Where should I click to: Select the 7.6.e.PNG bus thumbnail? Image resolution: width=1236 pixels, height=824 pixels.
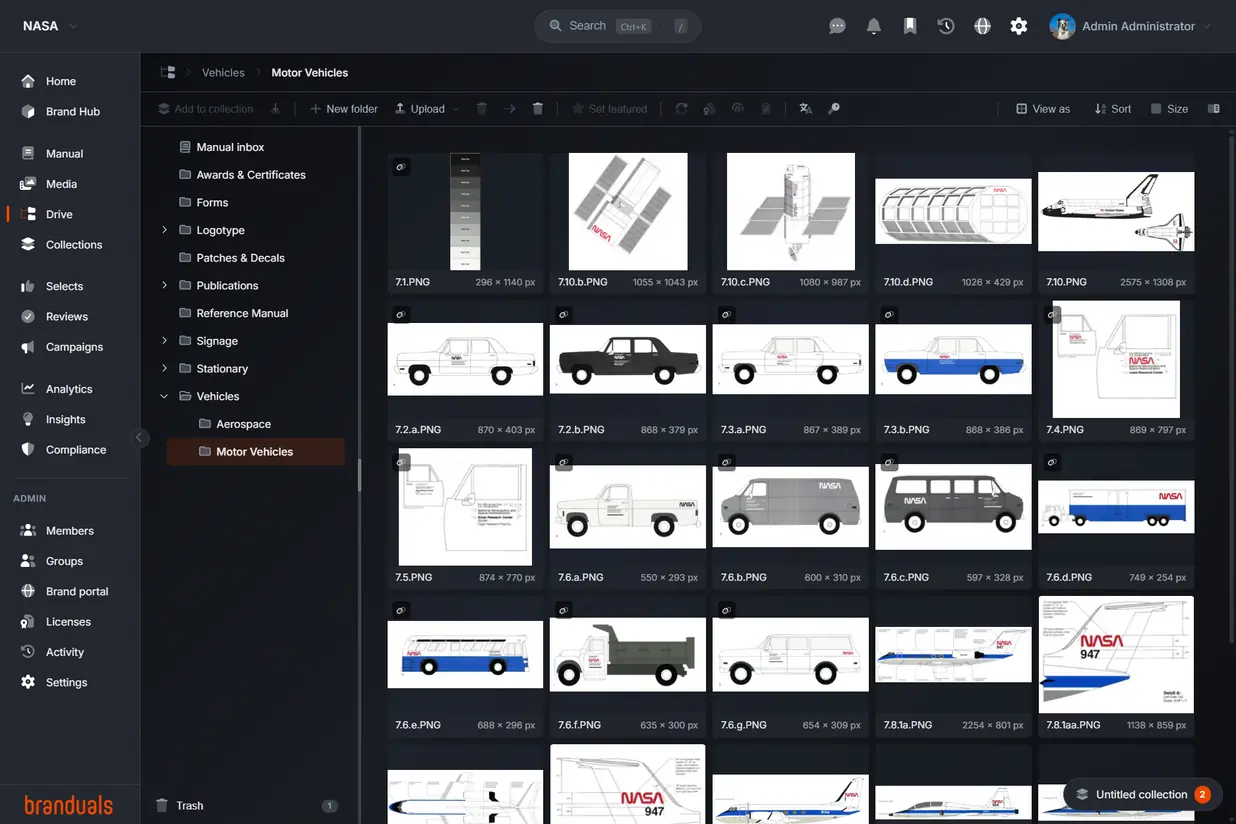click(x=465, y=655)
